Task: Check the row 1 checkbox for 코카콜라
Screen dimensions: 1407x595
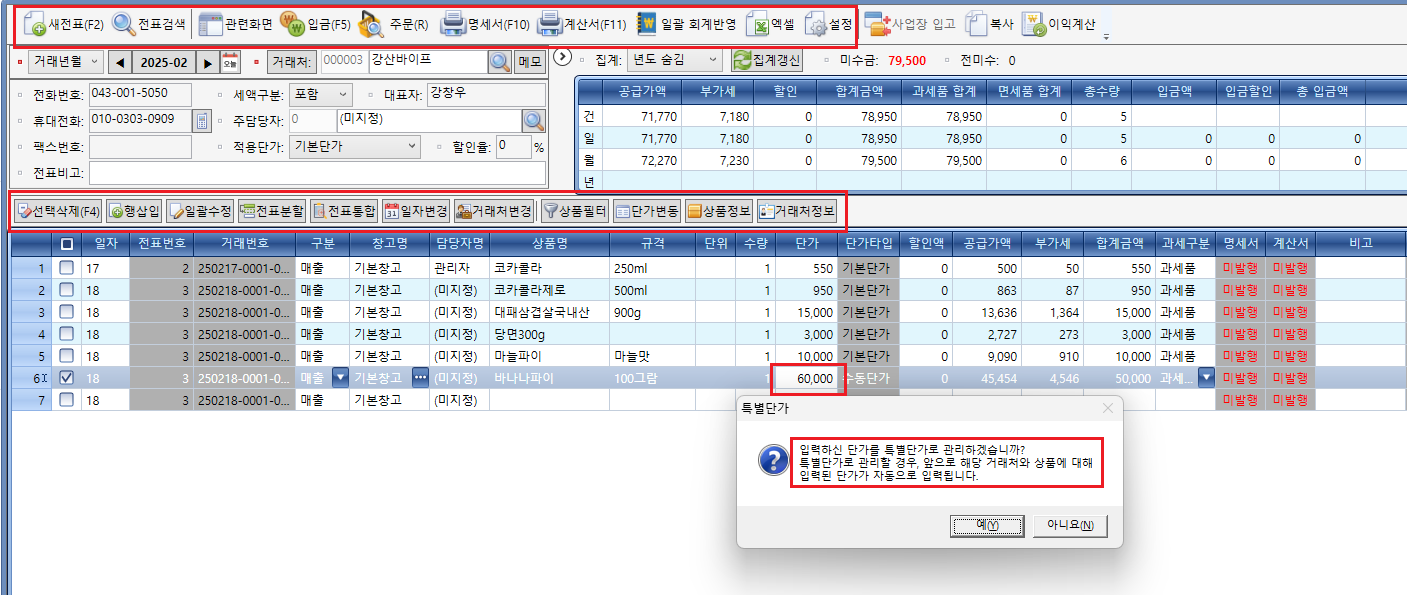Action: click(x=66, y=268)
